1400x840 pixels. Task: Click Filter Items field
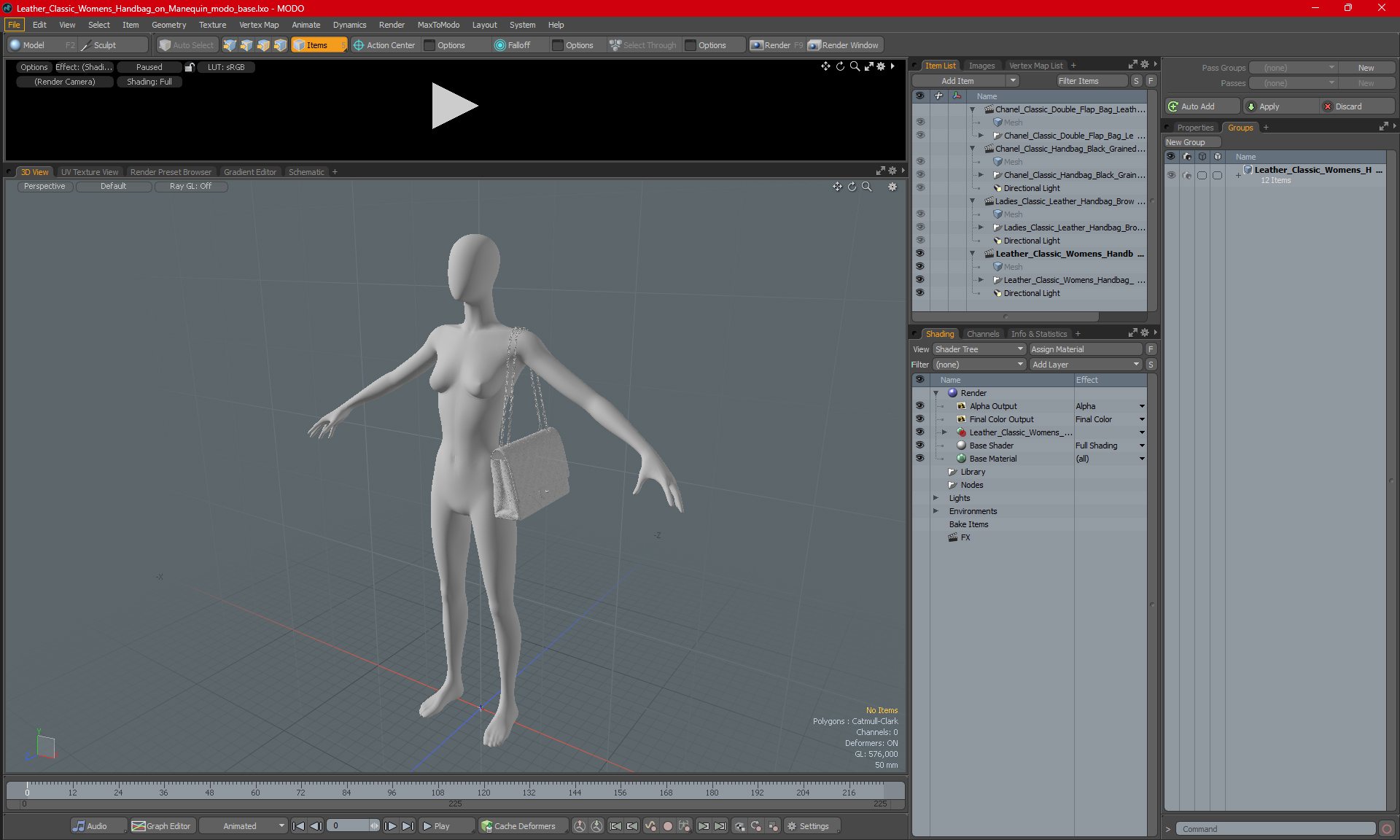click(x=1092, y=81)
